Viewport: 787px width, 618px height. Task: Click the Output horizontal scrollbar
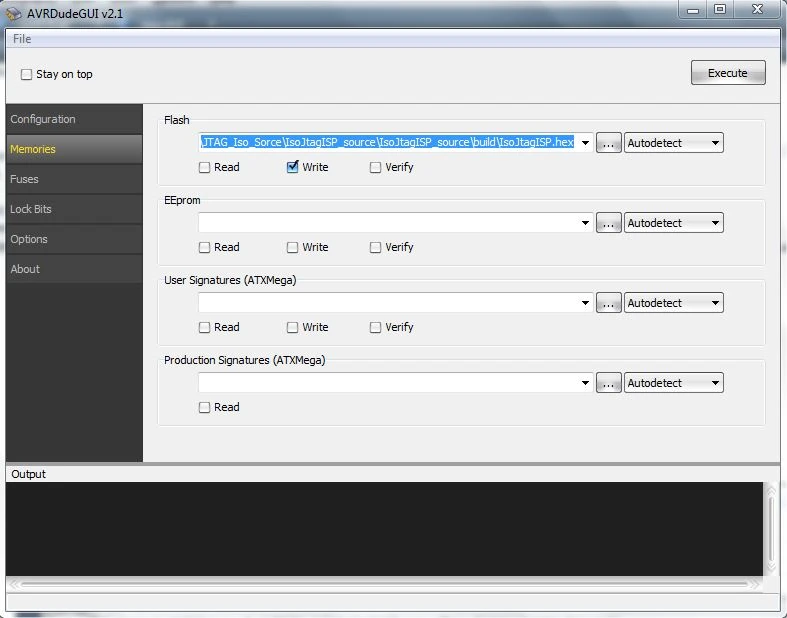384,584
